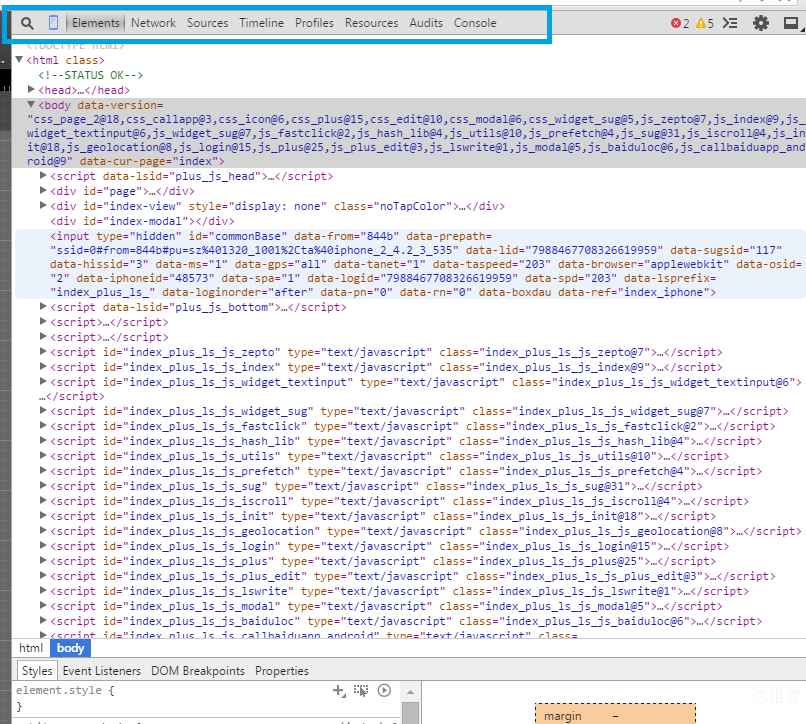
Task: Expand script data-lsid plus_js_head
Action: tap(43, 175)
